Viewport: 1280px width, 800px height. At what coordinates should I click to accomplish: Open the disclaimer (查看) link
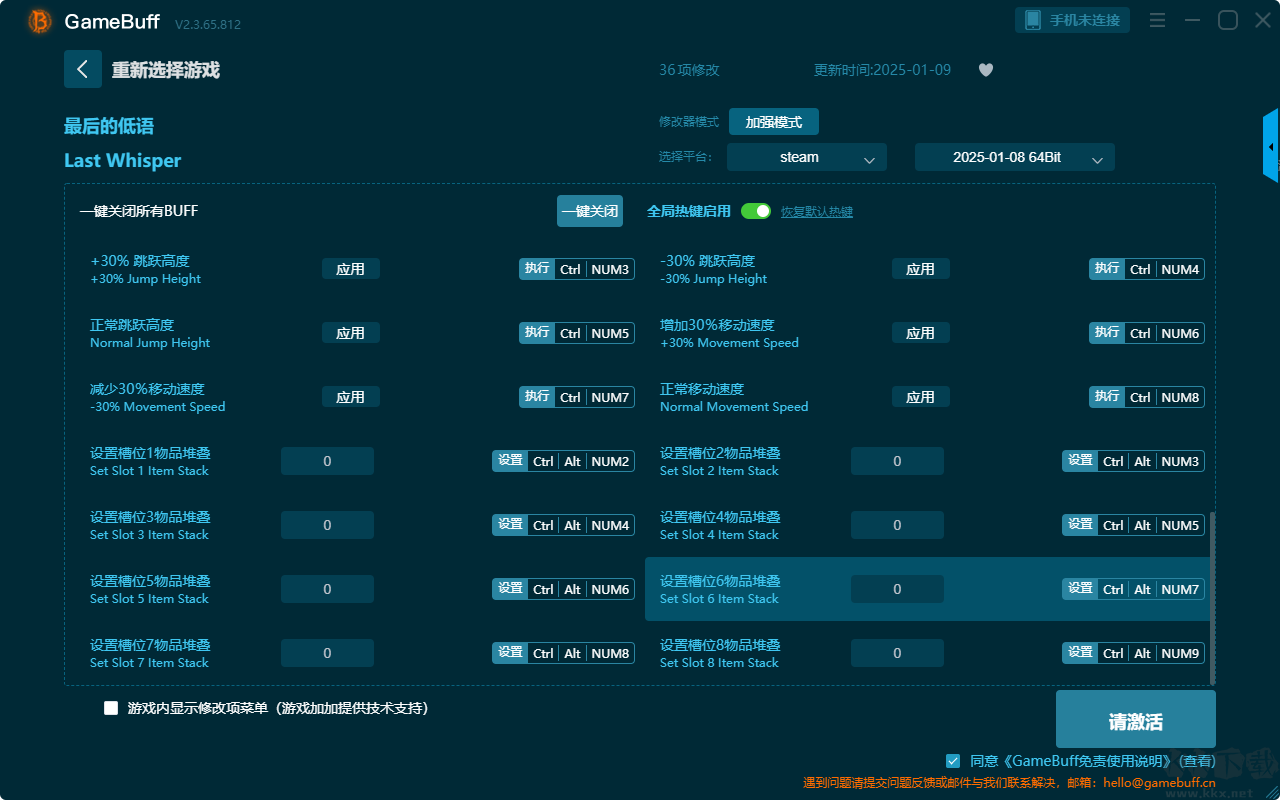[1195, 761]
